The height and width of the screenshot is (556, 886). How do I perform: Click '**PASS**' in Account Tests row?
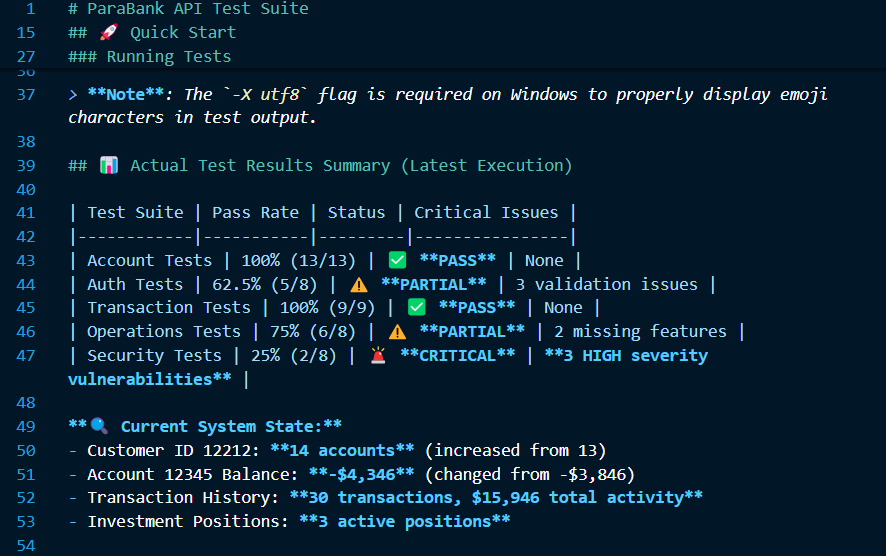point(457,260)
